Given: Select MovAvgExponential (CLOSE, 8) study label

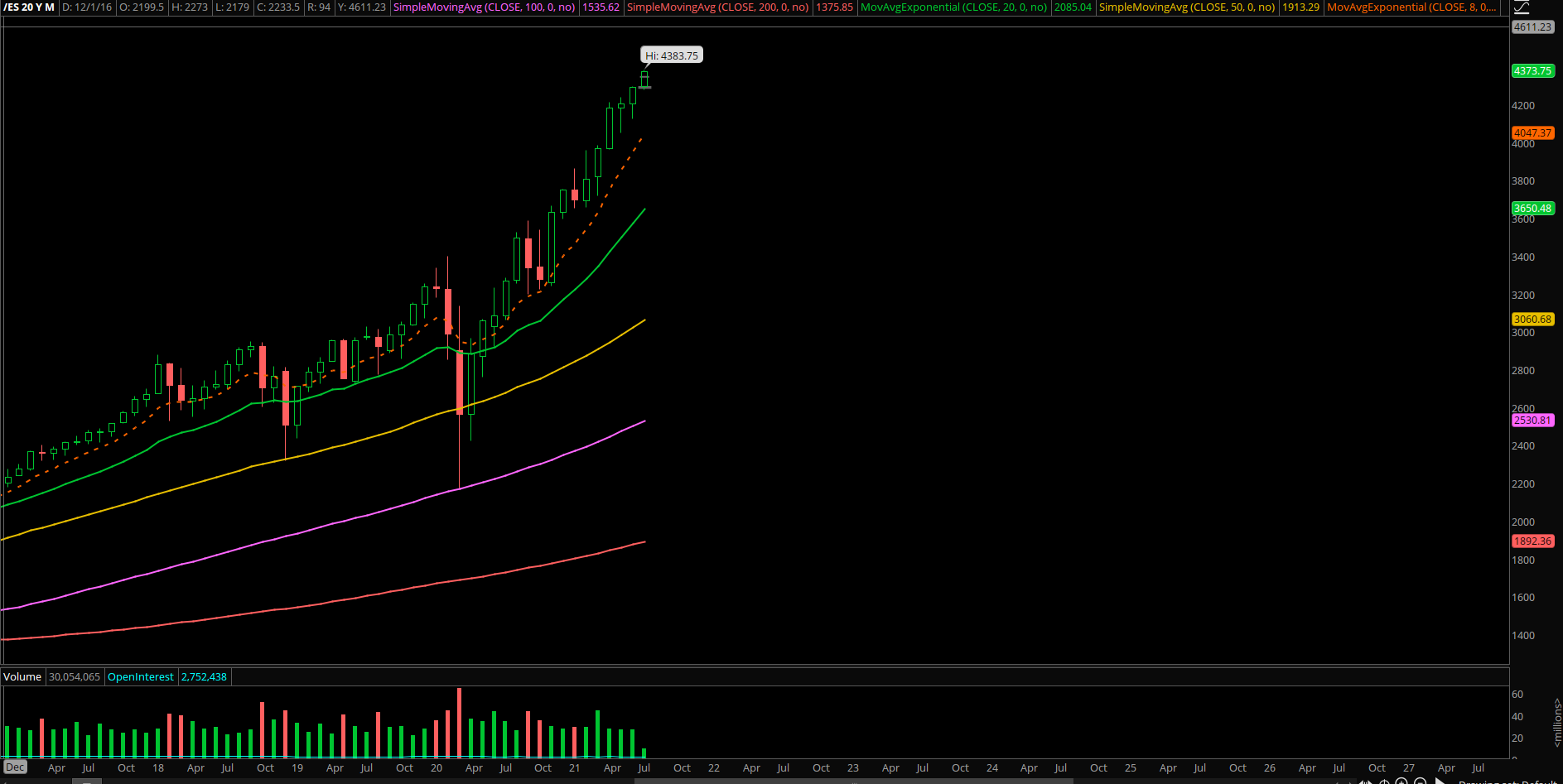Looking at the screenshot, I should pos(1411,7).
